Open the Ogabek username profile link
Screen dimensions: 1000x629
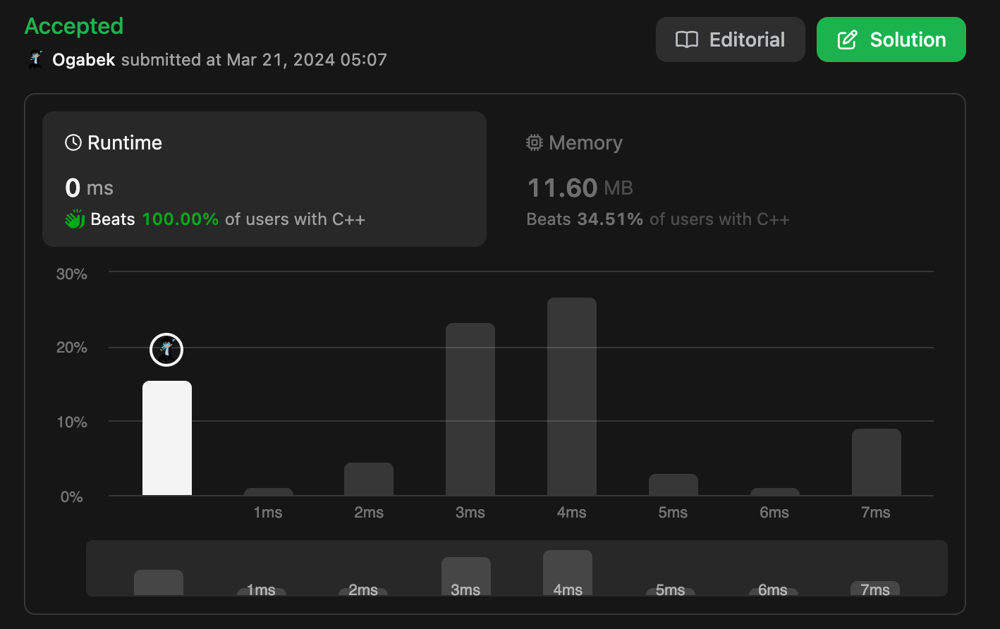[83, 60]
